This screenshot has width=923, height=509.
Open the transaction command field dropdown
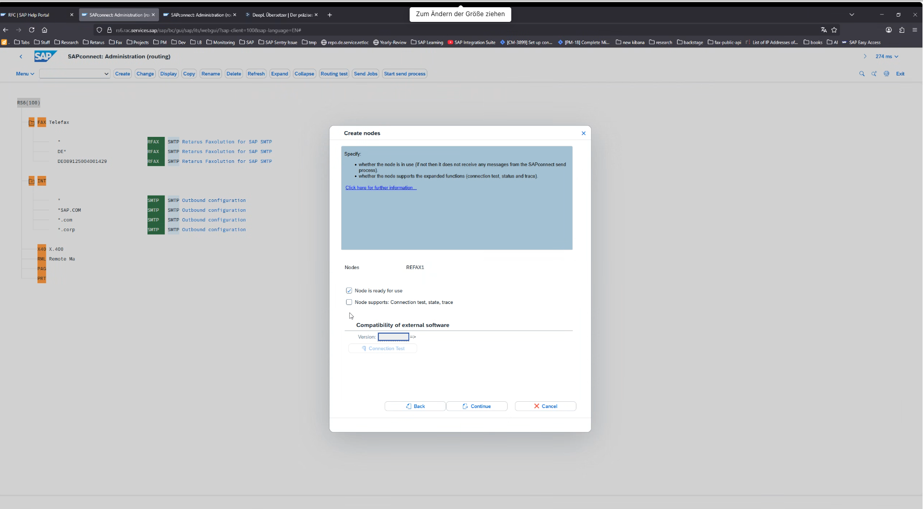click(x=106, y=74)
